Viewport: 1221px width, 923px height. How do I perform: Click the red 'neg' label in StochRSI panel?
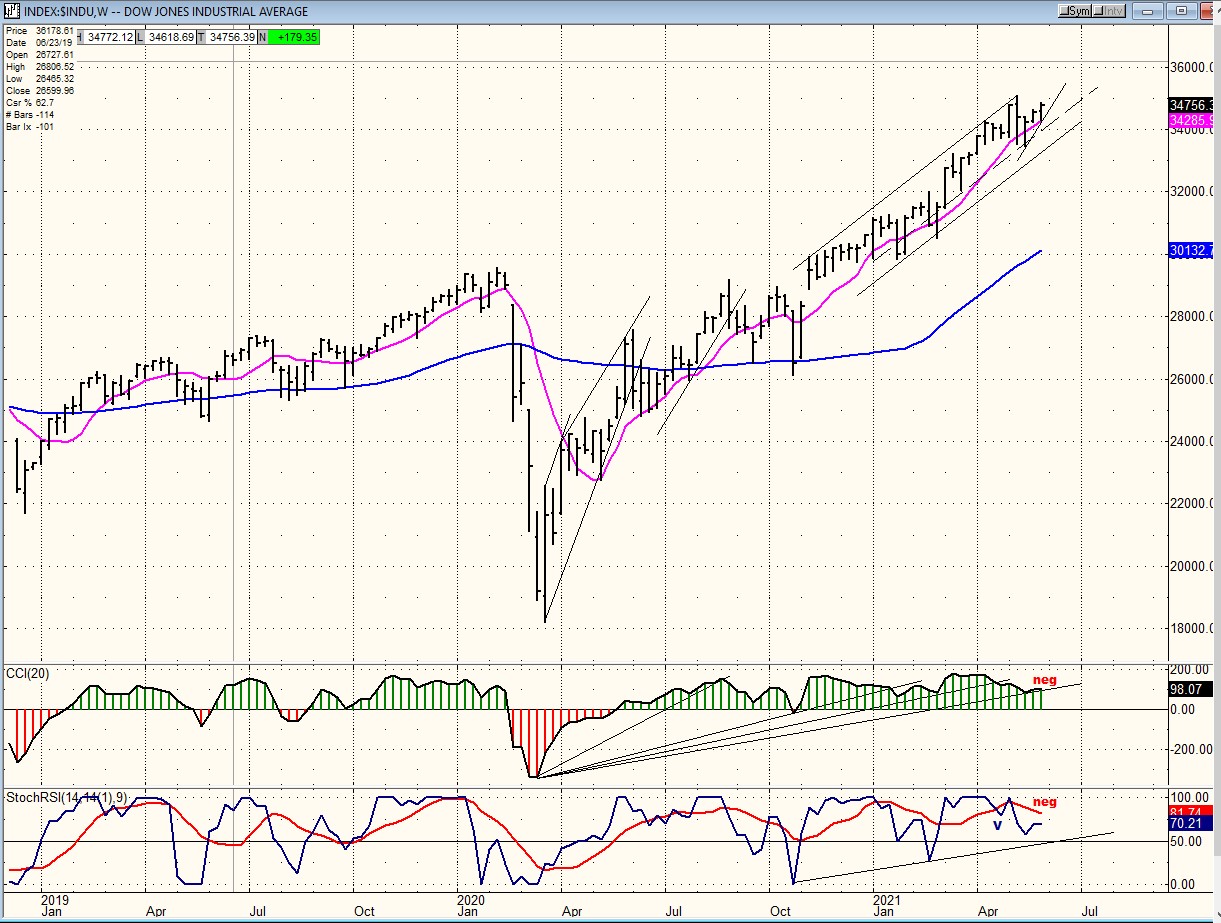click(1044, 802)
